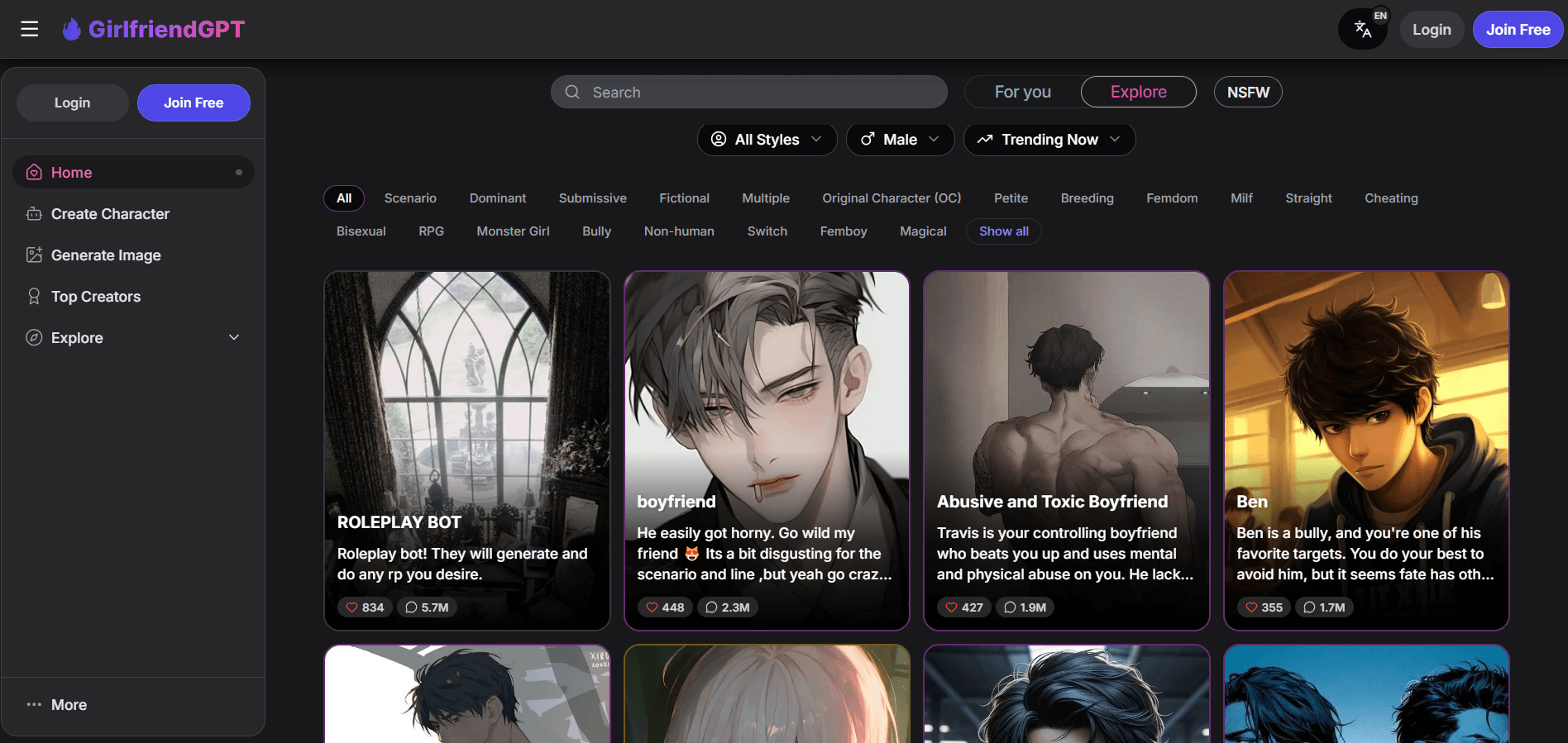
Task: Click the heart icon on ROLEPLAY BOT card
Action: coord(351,607)
